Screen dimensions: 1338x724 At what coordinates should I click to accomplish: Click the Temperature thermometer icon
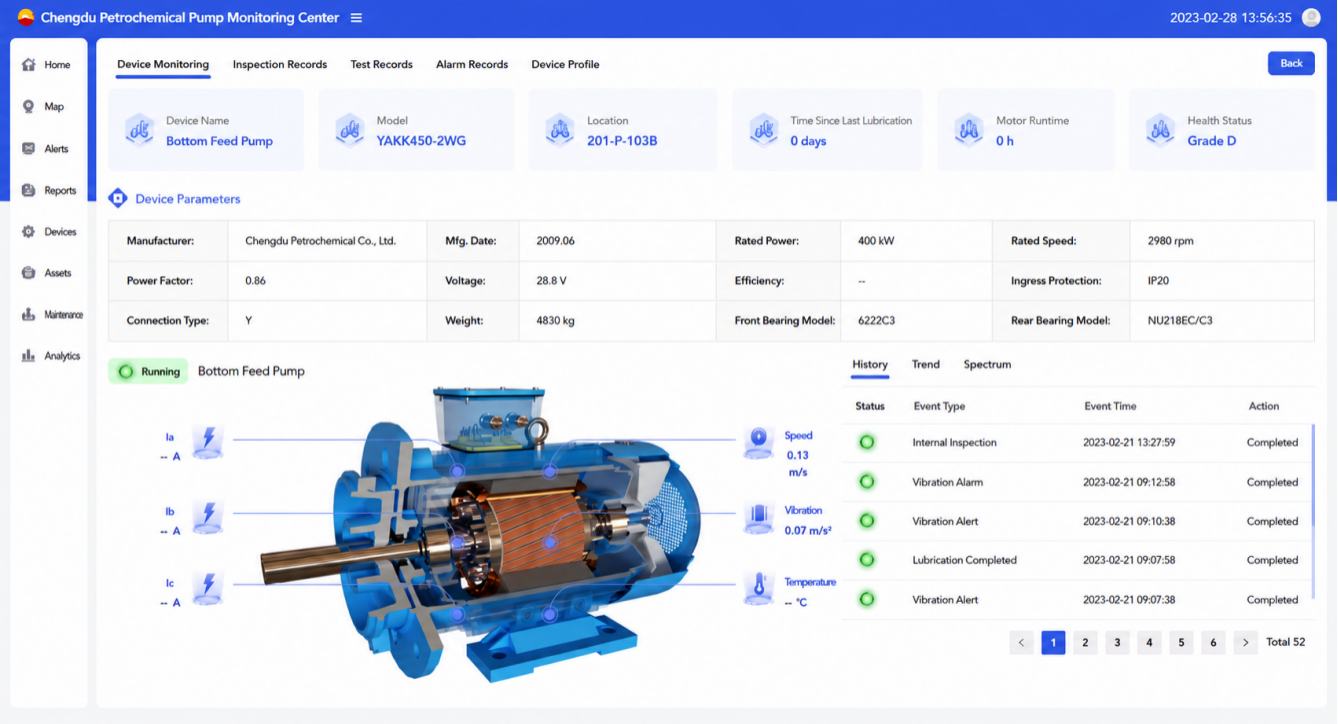coord(758,588)
